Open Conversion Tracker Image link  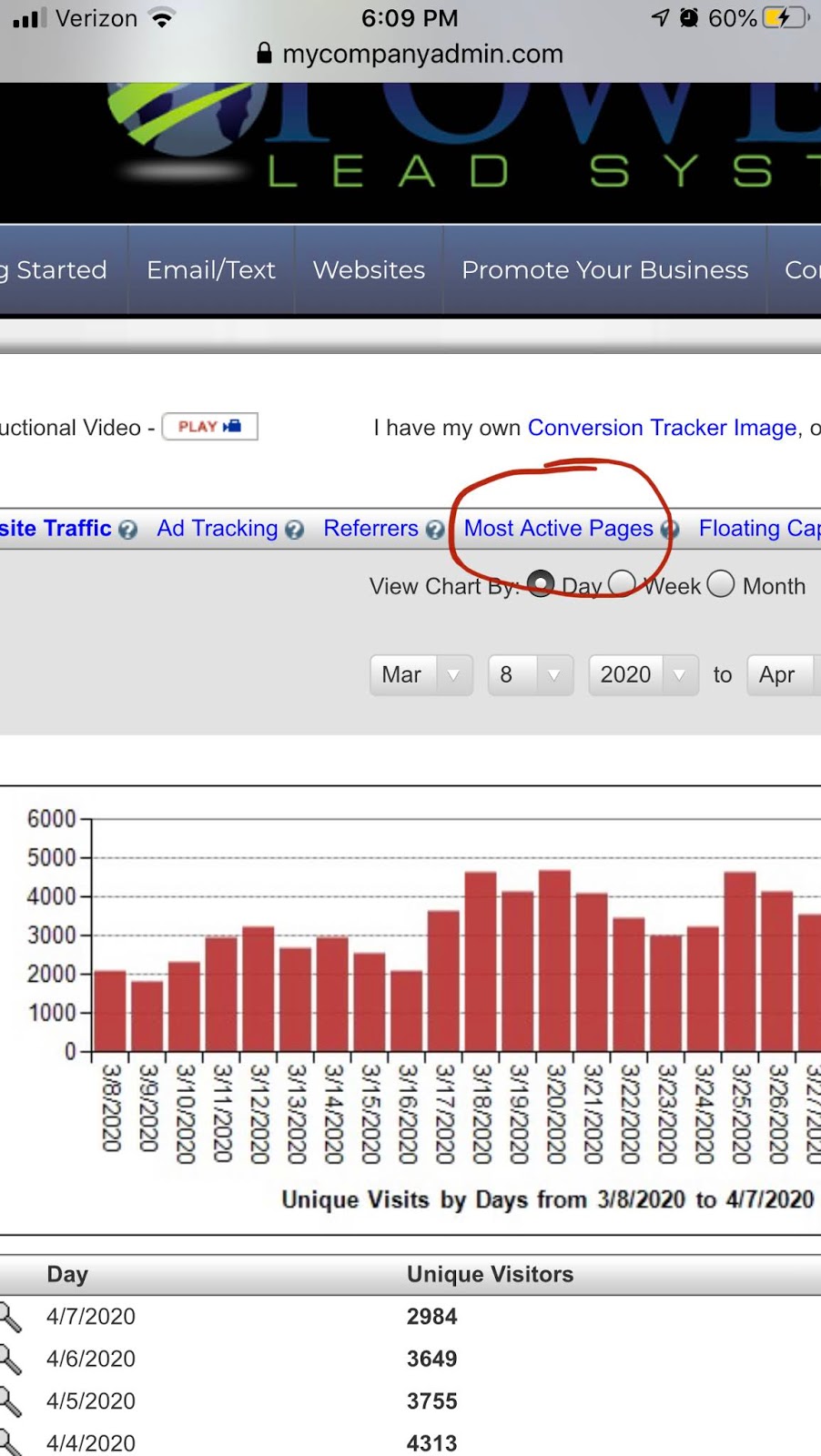point(663,428)
